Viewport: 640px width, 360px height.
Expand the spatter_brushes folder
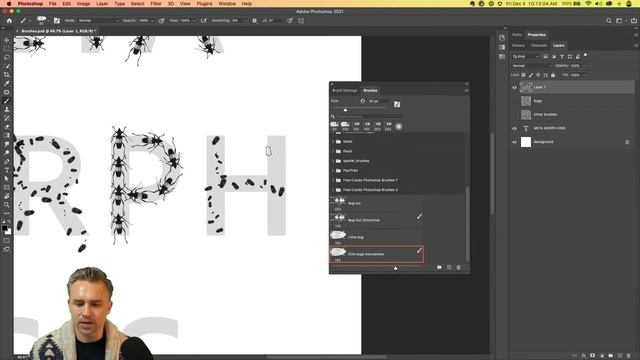333,161
